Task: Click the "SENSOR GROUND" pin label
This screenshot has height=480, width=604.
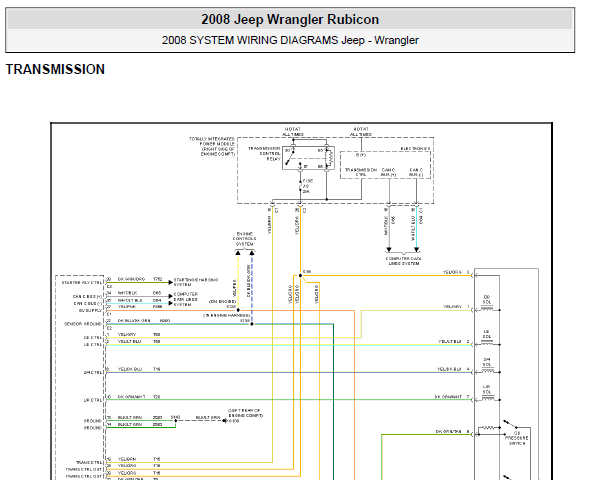Action: [x=83, y=324]
